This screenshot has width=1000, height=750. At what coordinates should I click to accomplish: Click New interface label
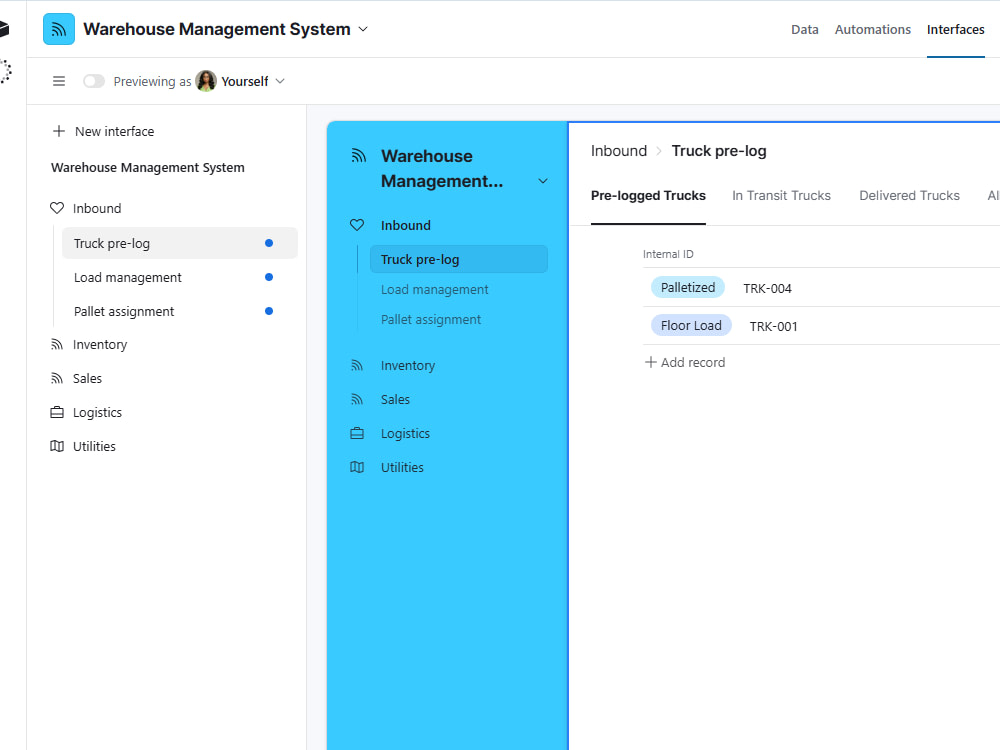point(115,131)
